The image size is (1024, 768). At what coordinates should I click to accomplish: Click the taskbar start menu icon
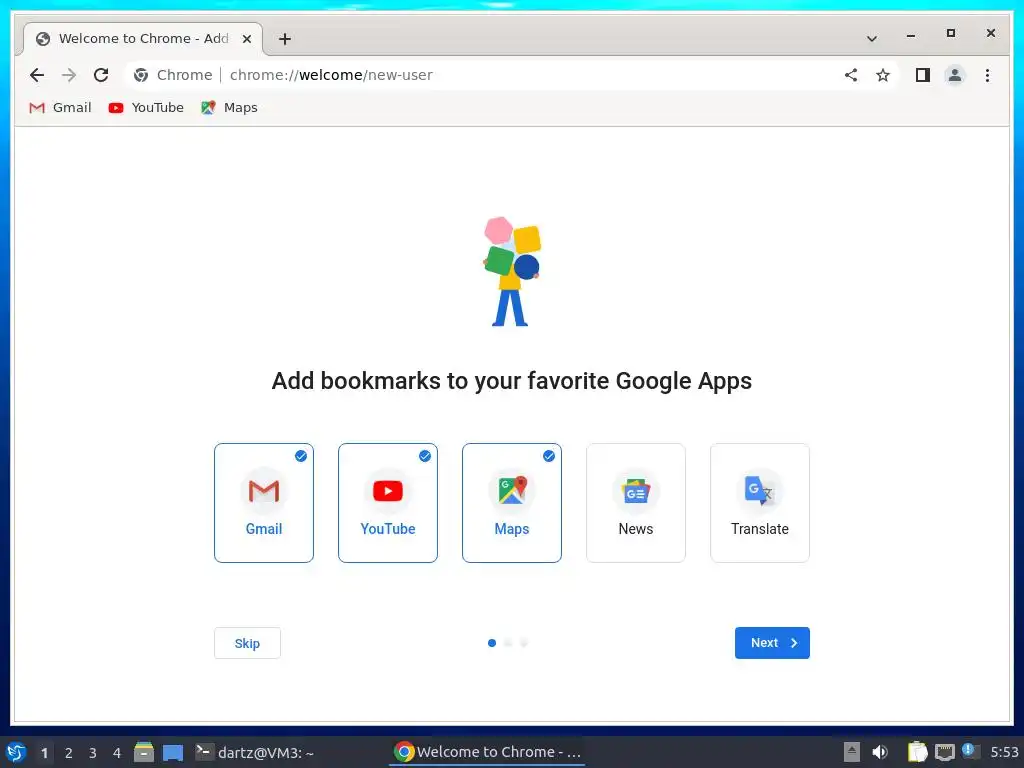coord(16,752)
